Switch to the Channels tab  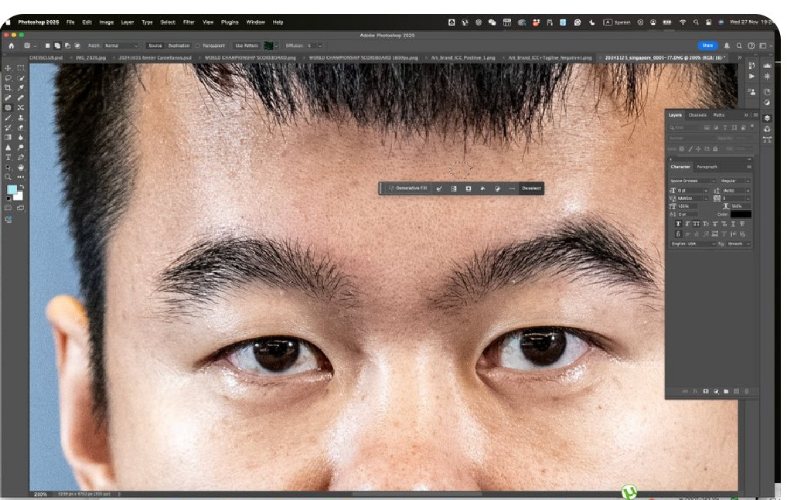[697, 115]
